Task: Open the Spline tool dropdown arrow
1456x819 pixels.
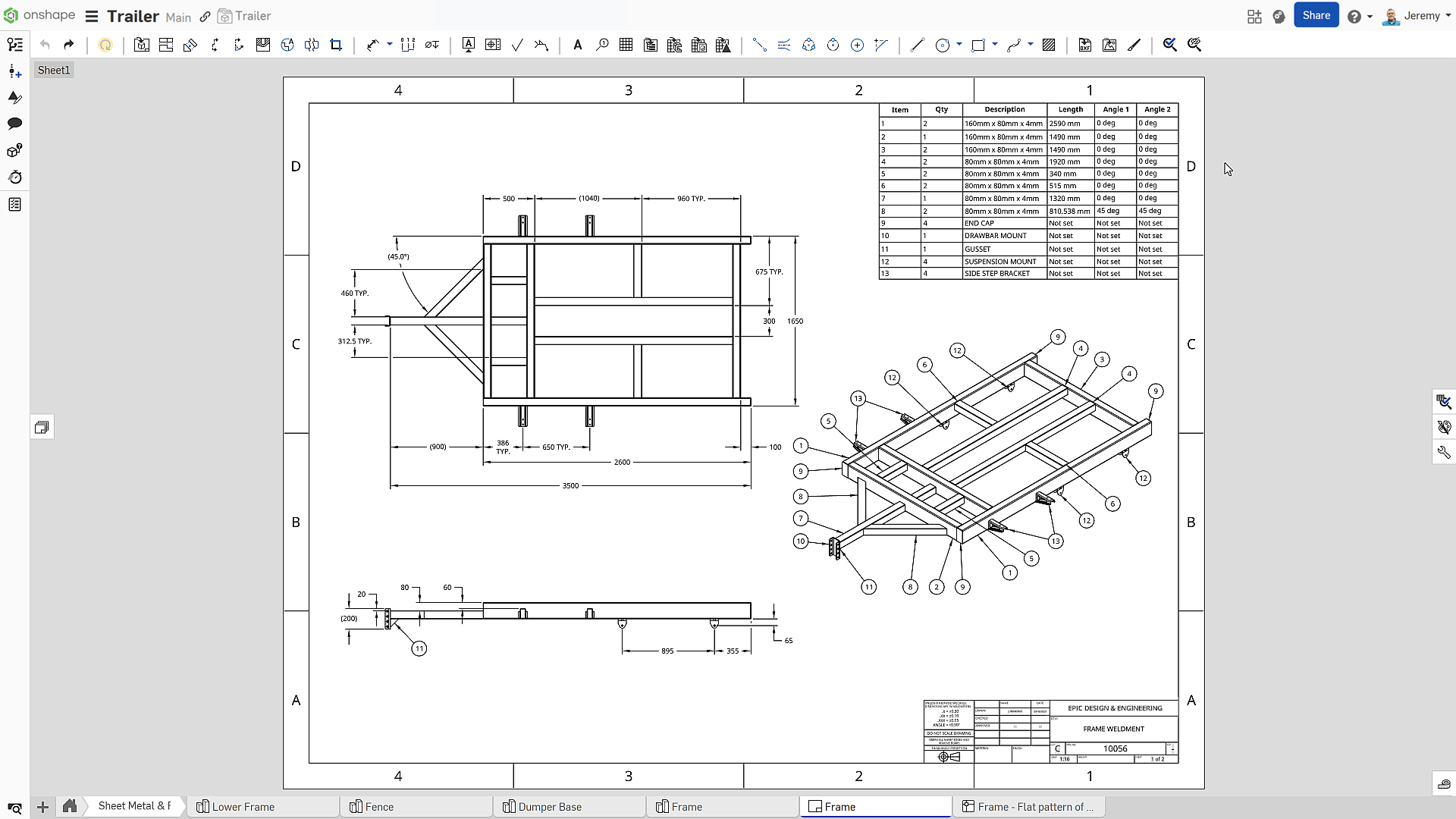Action: [x=1031, y=45]
